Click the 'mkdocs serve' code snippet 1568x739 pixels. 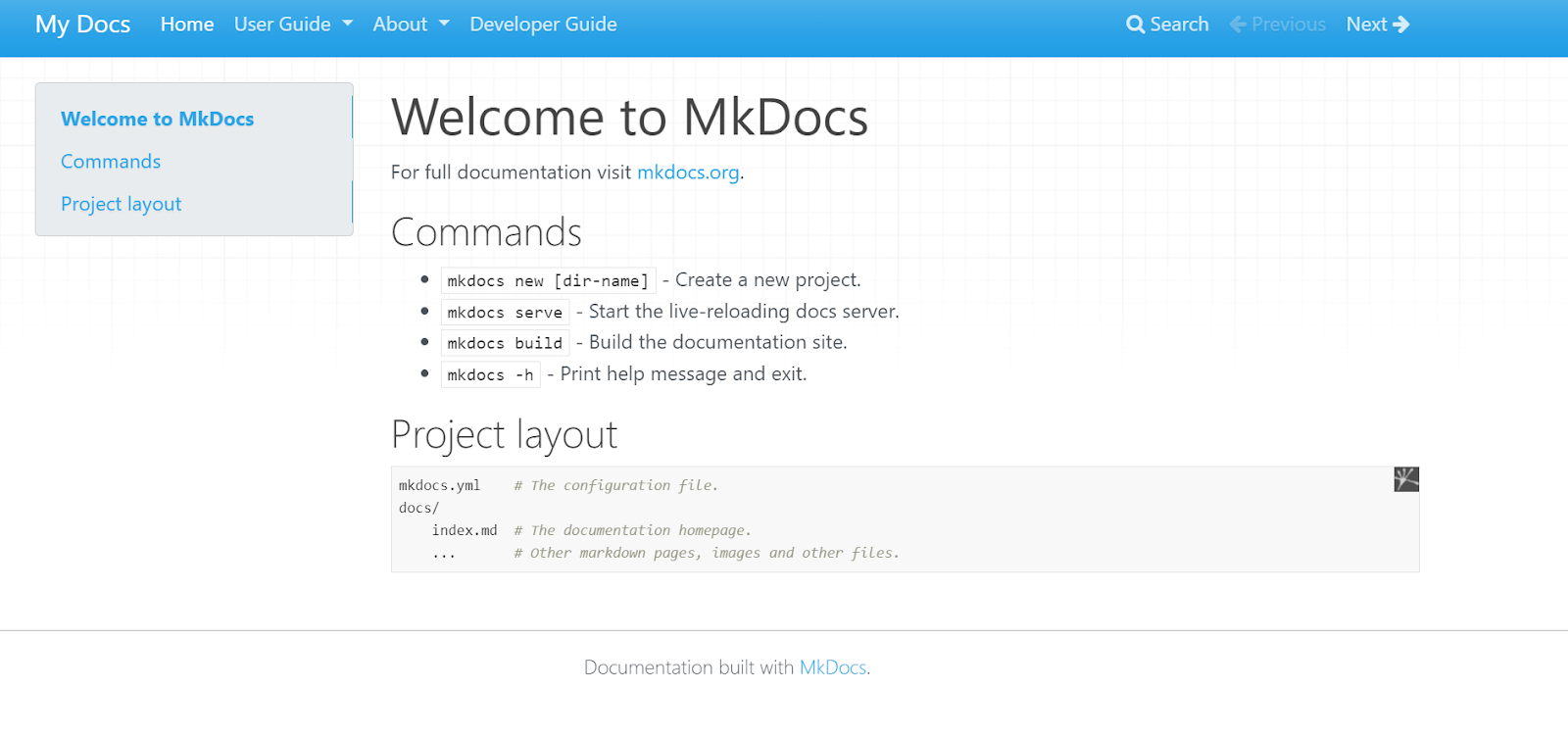pyautogui.click(x=505, y=313)
